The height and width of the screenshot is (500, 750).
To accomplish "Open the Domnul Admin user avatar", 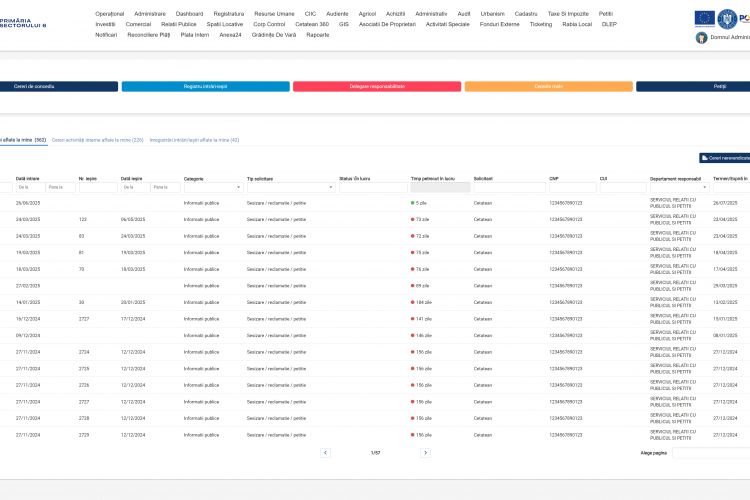I will tap(701, 37).
